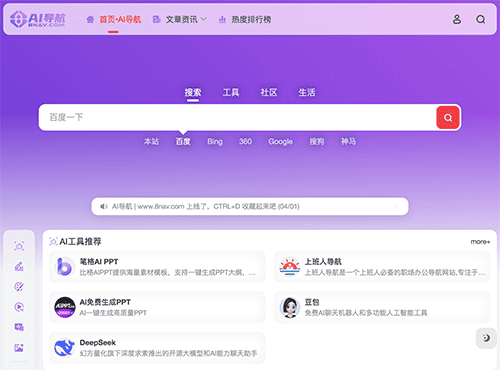Select 本站 as the search engine

pos(151,142)
